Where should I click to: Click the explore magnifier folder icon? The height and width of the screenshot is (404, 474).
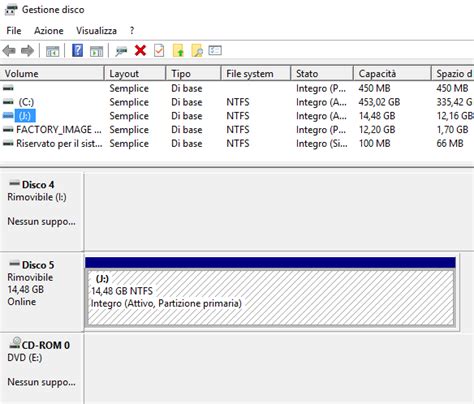coord(197,51)
